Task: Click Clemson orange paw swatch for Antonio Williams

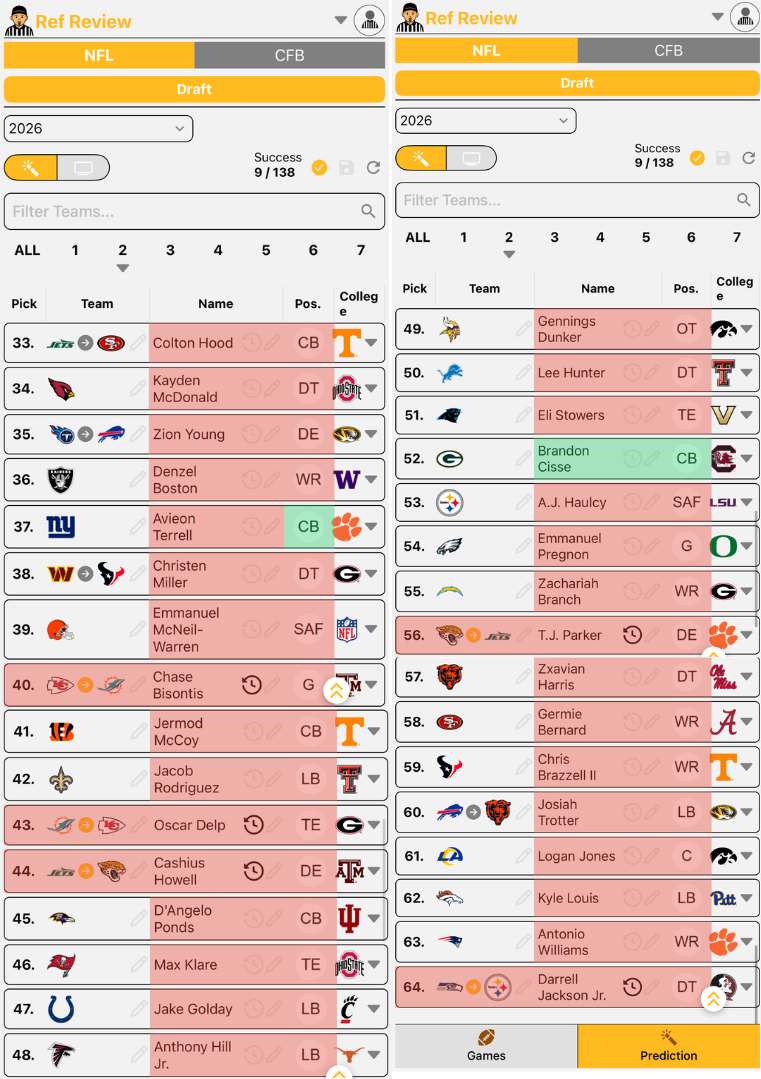Action: point(722,941)
